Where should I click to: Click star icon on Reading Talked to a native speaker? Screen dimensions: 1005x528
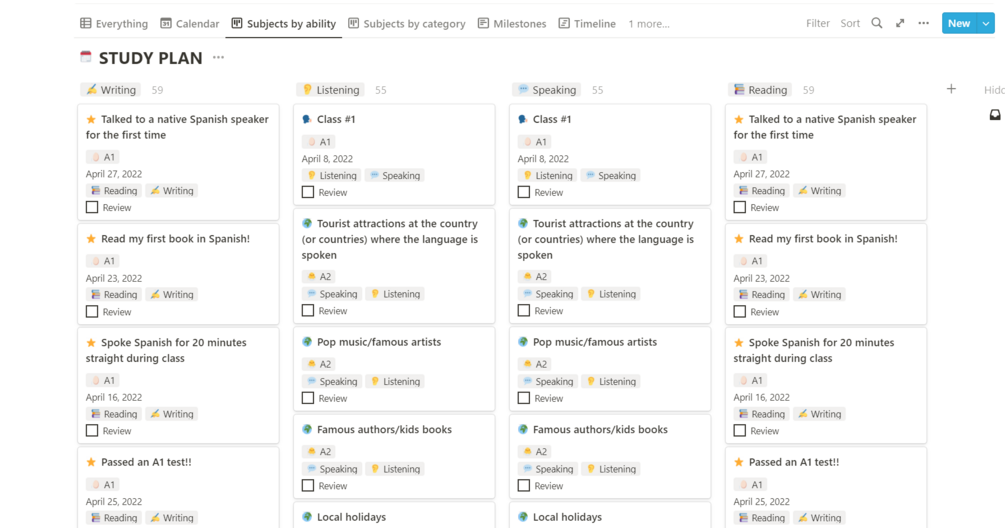pos(739,119)
